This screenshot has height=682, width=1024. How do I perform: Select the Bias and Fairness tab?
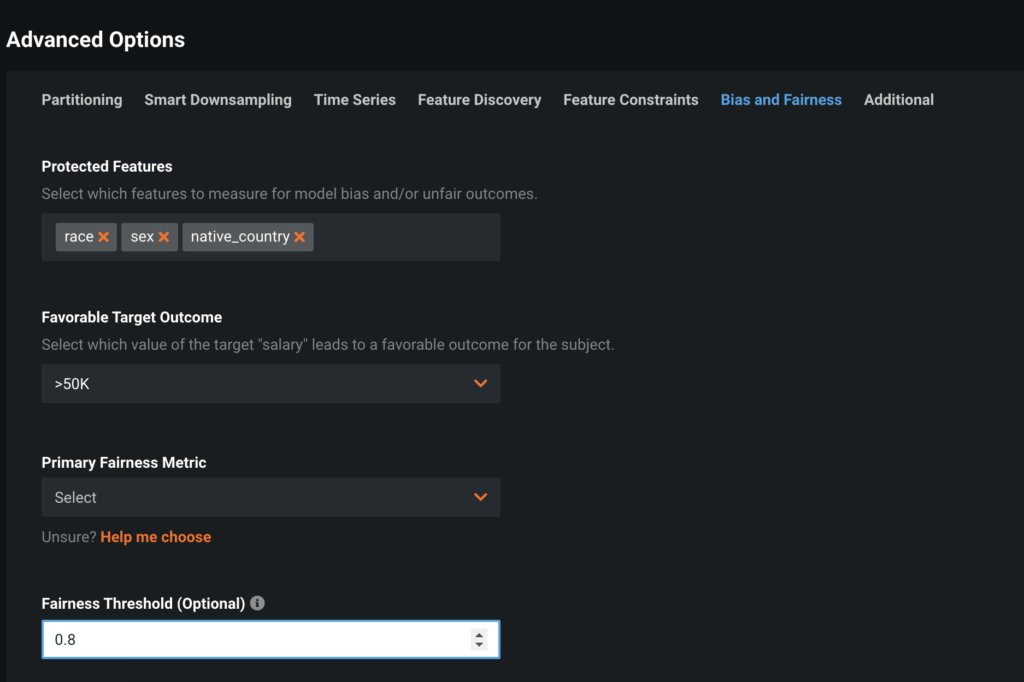point(781,100)
